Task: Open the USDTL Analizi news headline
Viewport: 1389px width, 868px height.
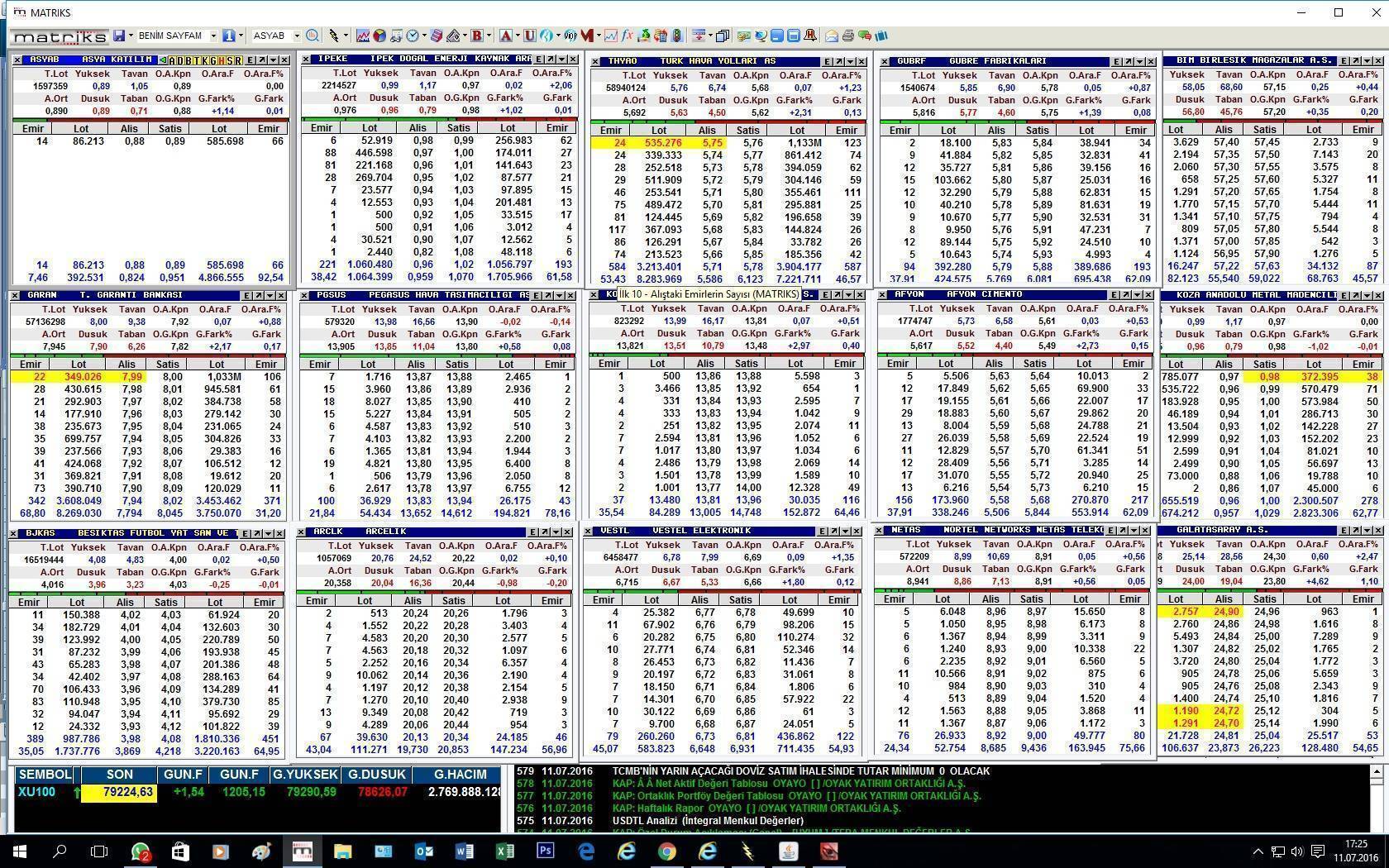Action: pyautogui.click(x=707, y=821)
